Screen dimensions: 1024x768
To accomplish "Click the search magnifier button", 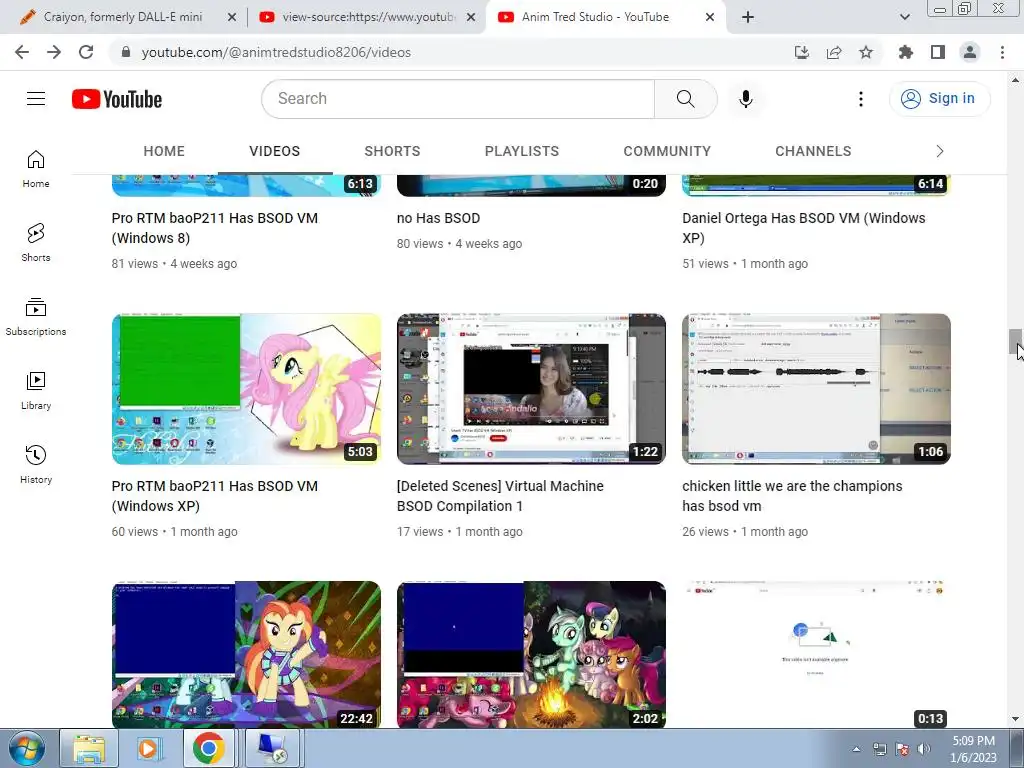I will click(685, 99).
